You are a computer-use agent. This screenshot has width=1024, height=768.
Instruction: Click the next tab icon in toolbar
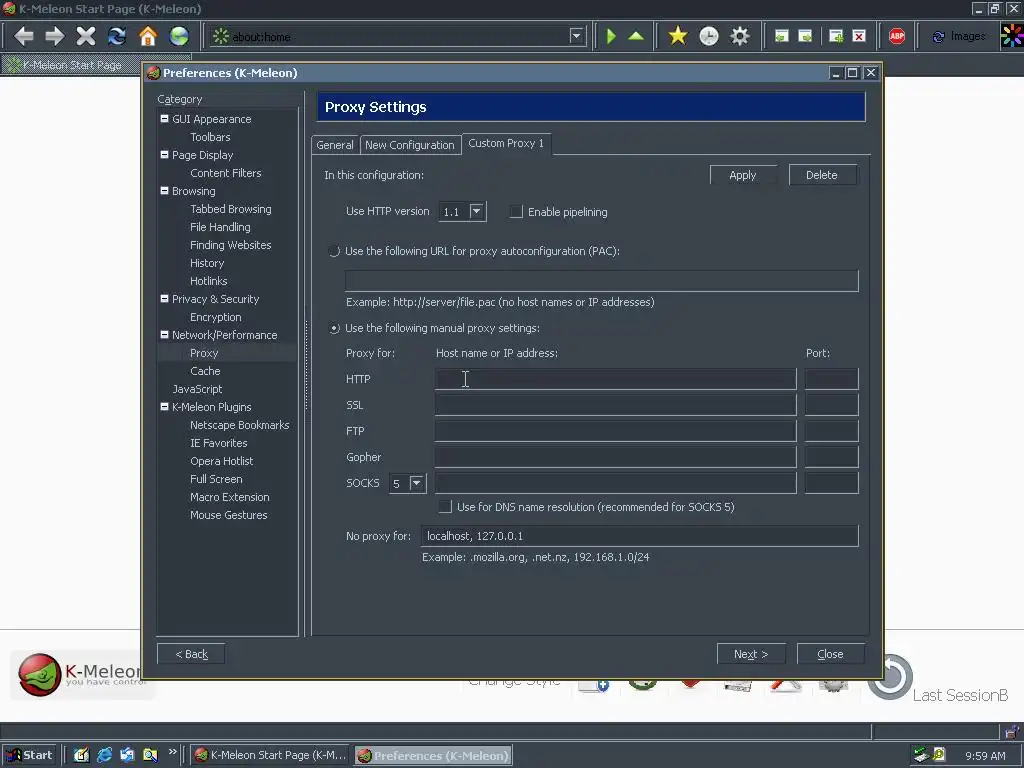coord(806,36)
